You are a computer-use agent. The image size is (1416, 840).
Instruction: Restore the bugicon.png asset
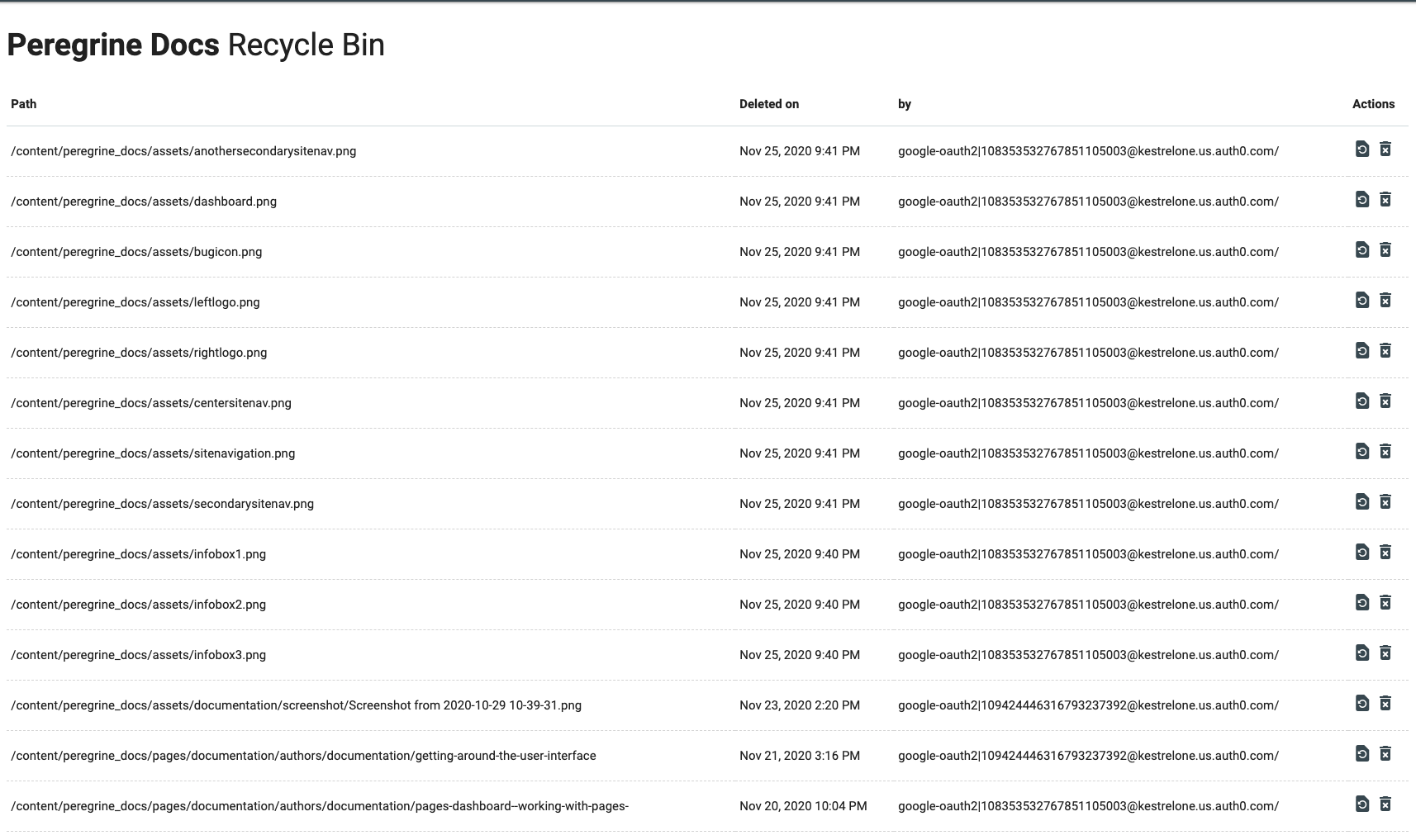[x=1362, y=250]
